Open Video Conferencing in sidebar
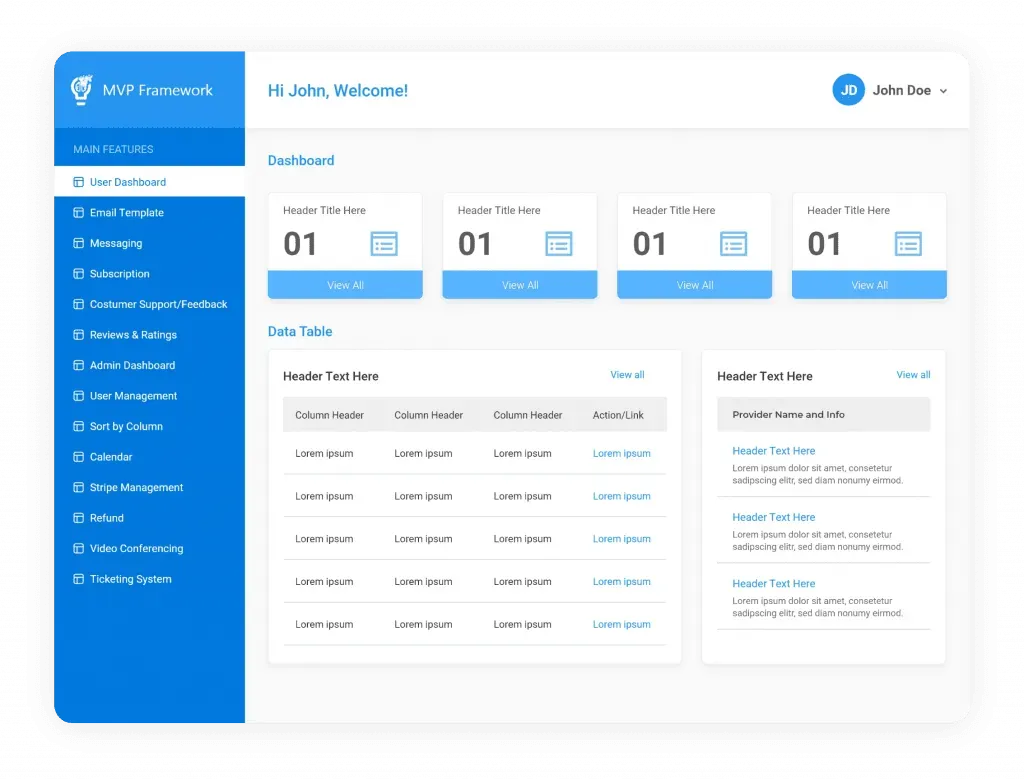The image size is (1024, 780). pyautogui.click(x=150, y=548)
